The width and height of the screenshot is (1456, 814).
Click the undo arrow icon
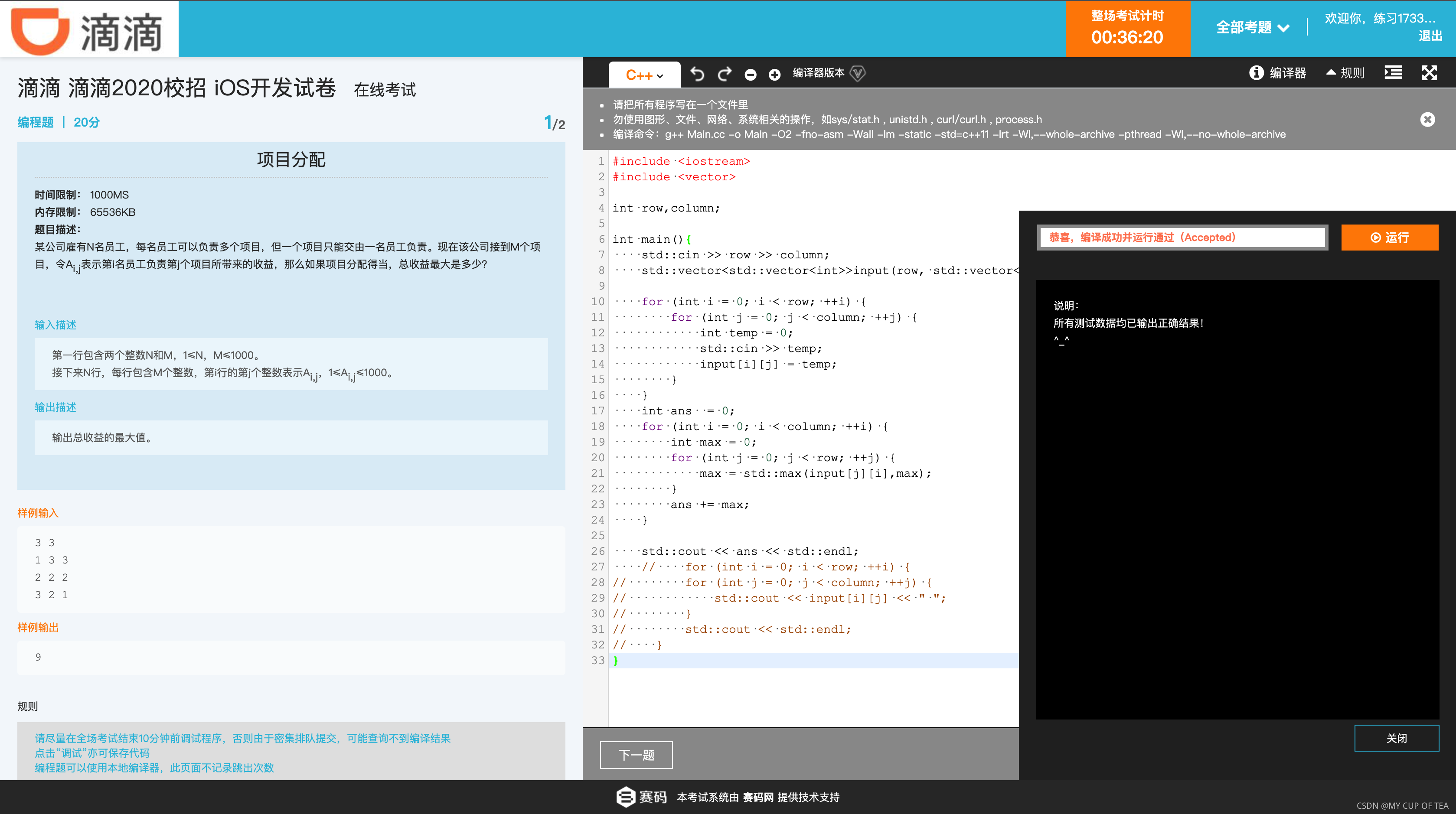point(698,74)
